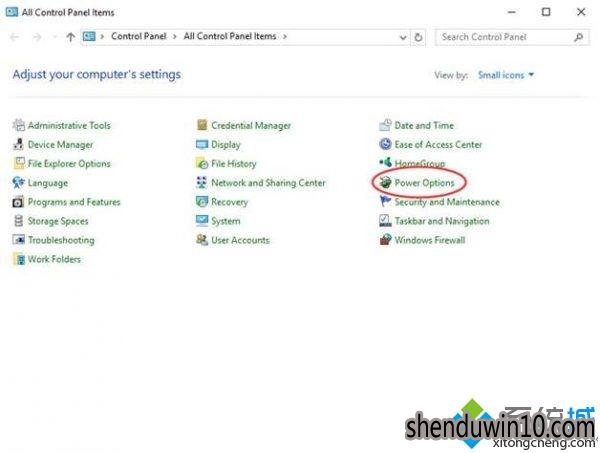Click the title bar window icon

(x=11, y=12)
